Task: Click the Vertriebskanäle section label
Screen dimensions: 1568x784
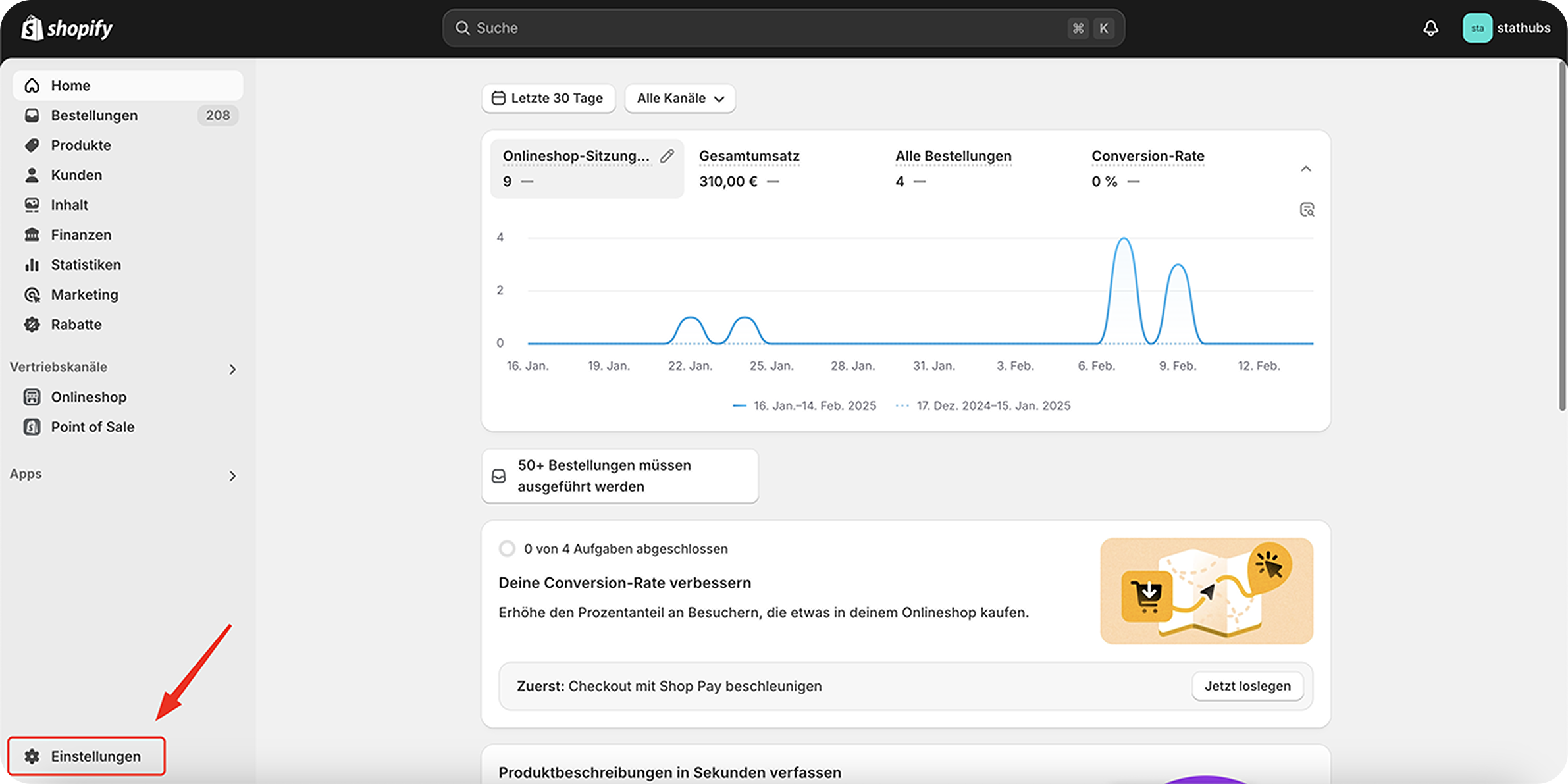Action: tap(59, 367)
